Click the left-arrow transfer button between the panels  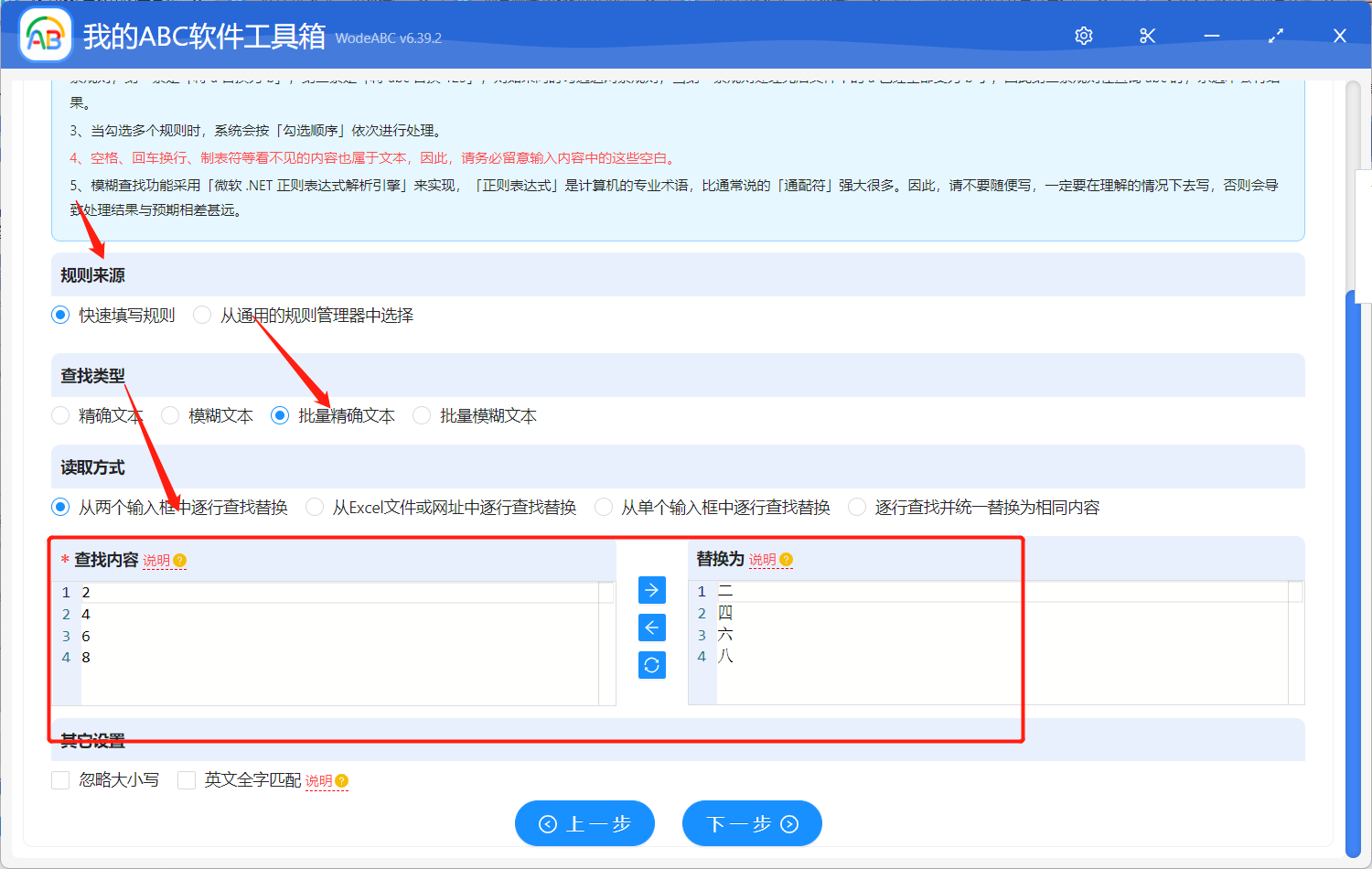pos(651,628)
